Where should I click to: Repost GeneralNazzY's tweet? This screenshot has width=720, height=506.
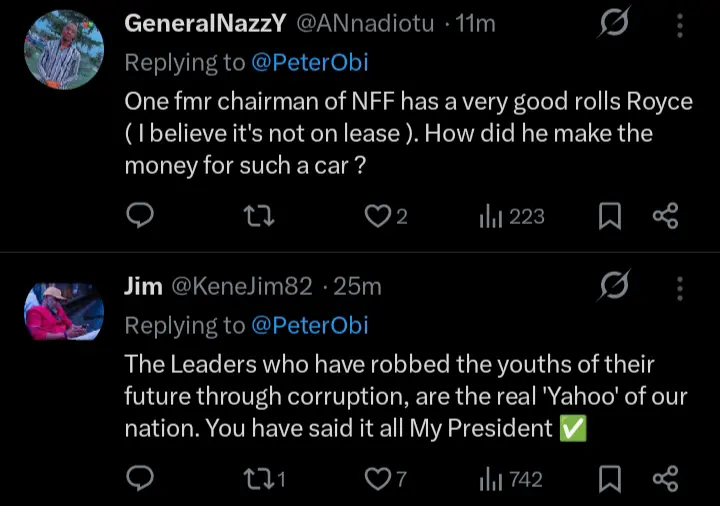[x=260, y=215]
